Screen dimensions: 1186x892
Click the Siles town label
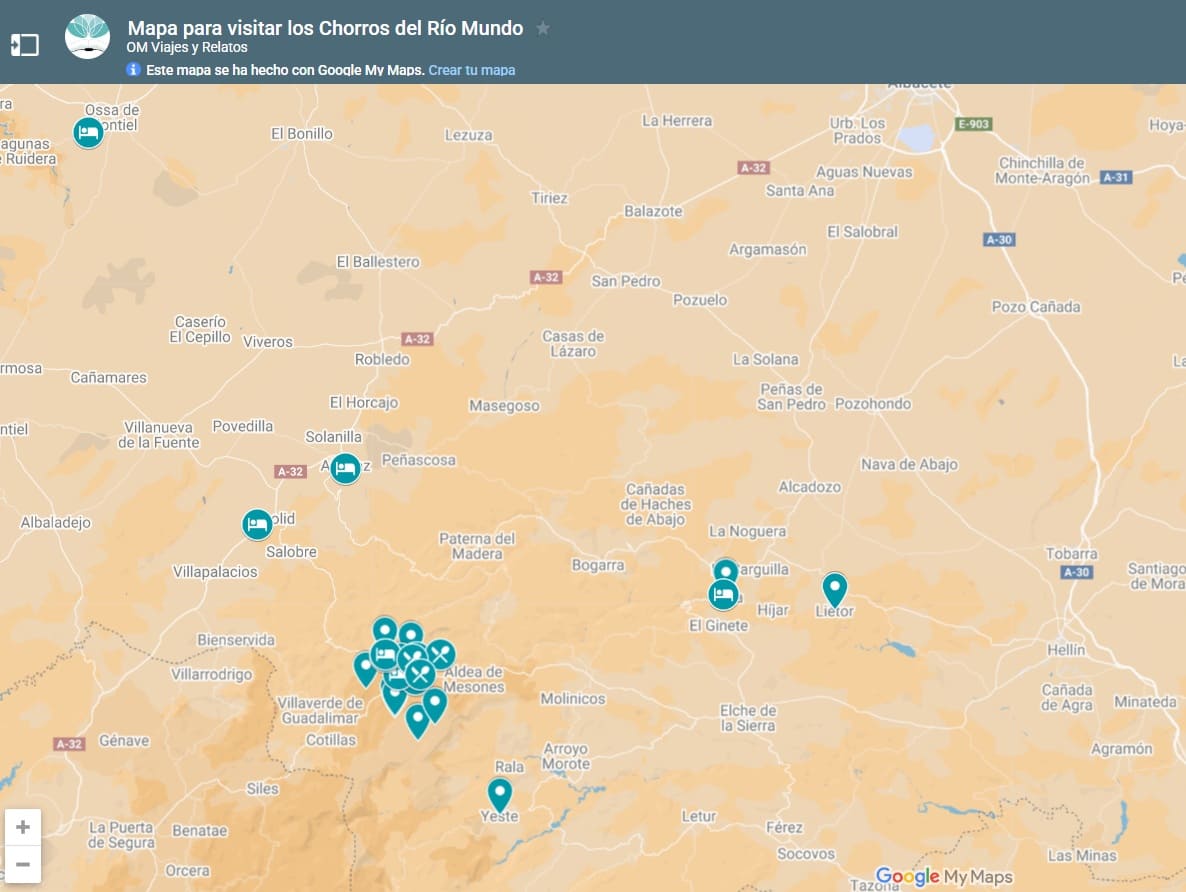click(x=262, y=788)
